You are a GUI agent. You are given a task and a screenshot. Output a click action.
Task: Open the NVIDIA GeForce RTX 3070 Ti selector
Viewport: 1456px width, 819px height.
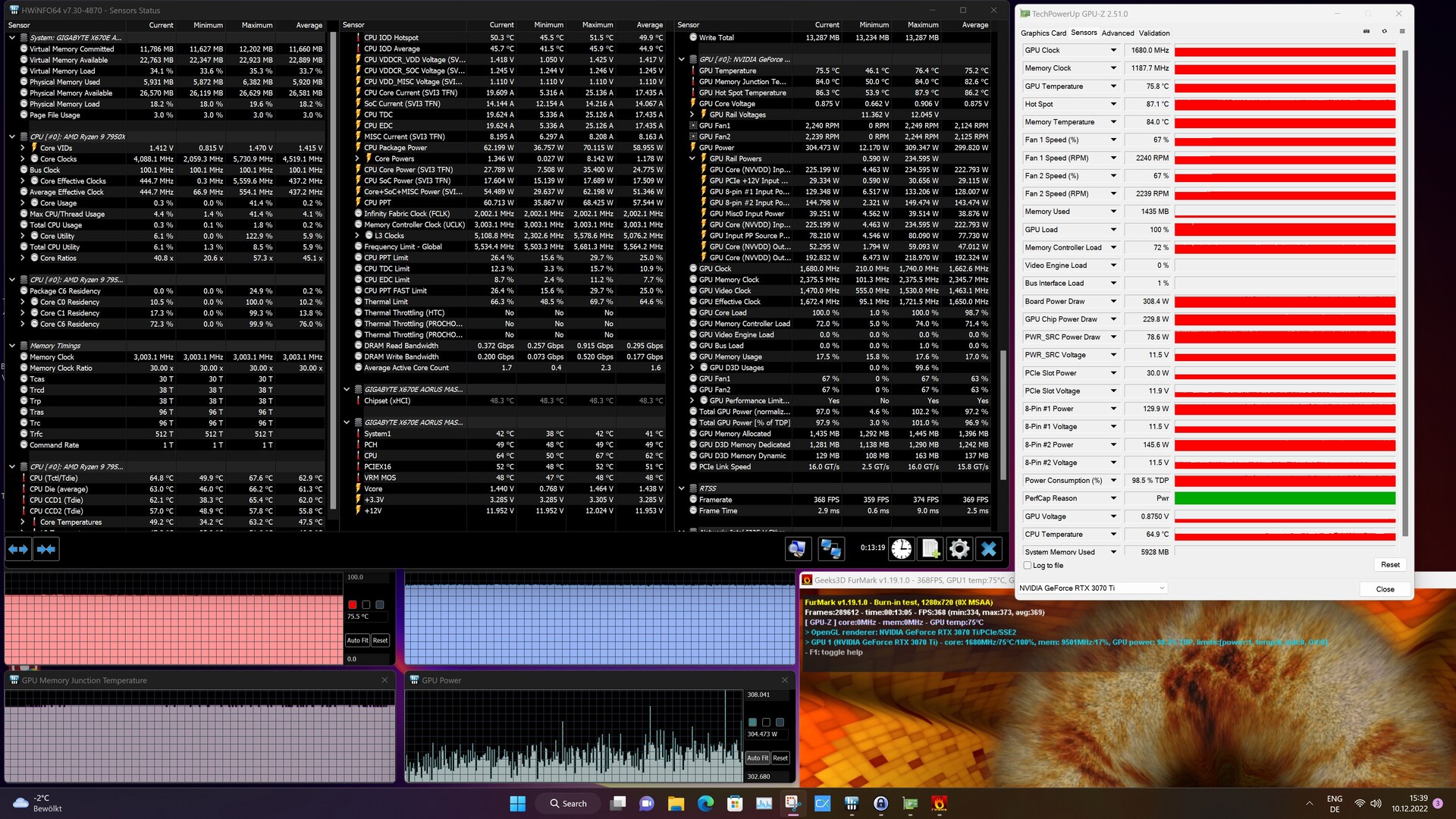click(x=1091, y=588)
